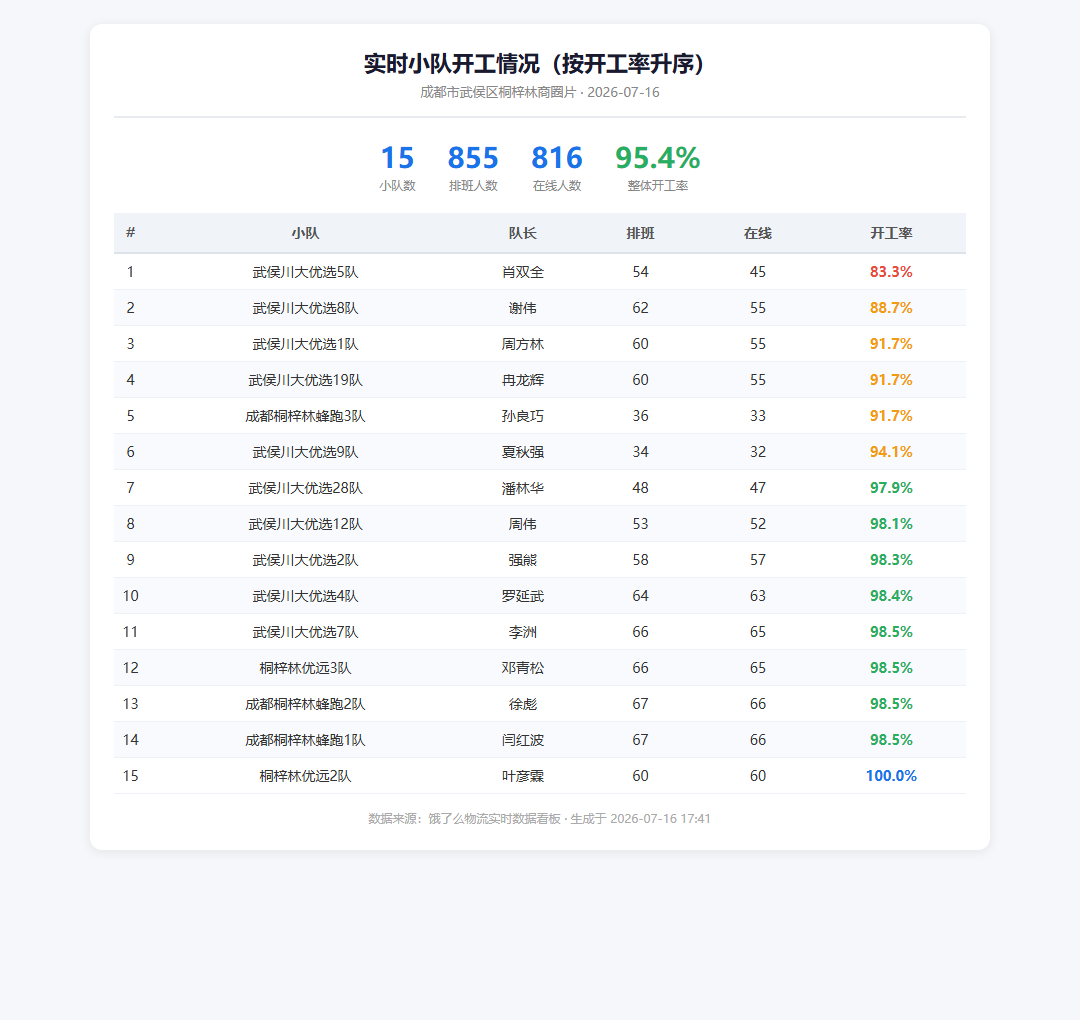
Task: Select the 排班人数 value 855
Action: click(473, 158)
